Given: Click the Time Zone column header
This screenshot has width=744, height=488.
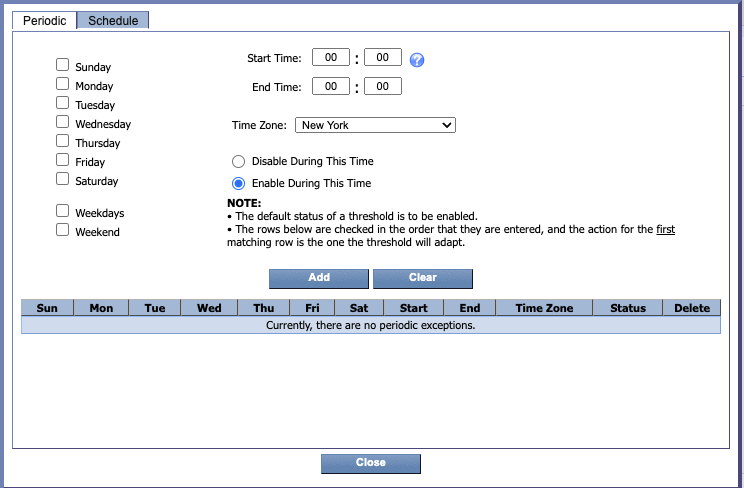Looking at the screenshot, I should click(x=544, y=308).
